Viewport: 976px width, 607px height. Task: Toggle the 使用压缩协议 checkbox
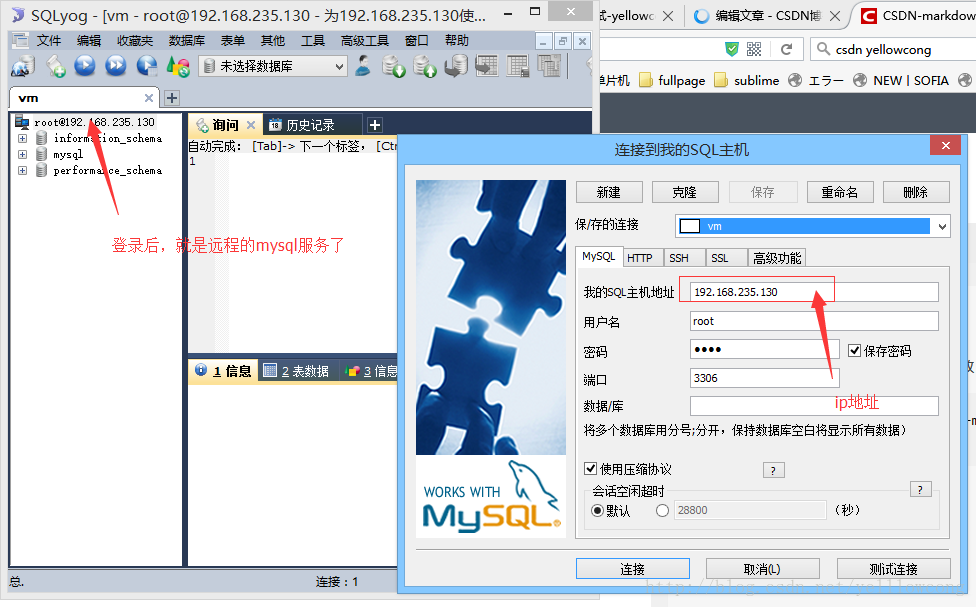click(591, 468)
